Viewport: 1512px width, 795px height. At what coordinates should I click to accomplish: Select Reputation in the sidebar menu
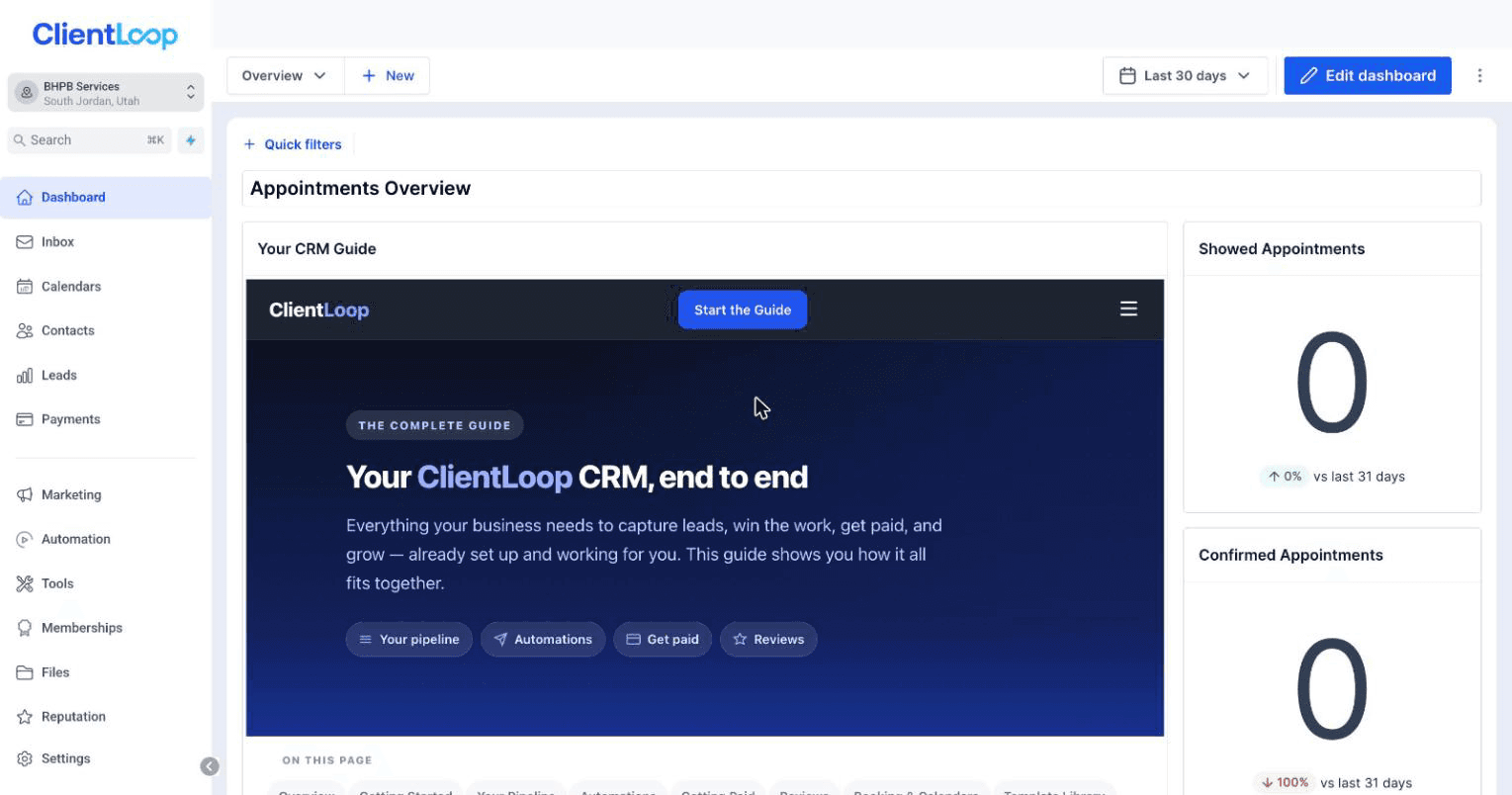point(106,717)
